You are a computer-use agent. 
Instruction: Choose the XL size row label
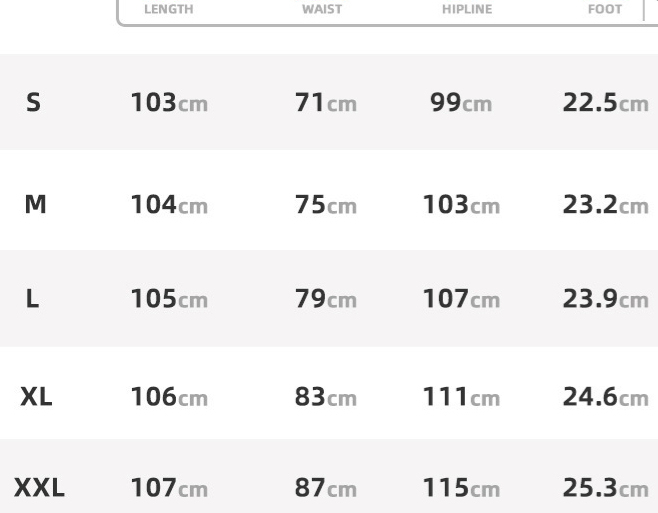(37, 398)
